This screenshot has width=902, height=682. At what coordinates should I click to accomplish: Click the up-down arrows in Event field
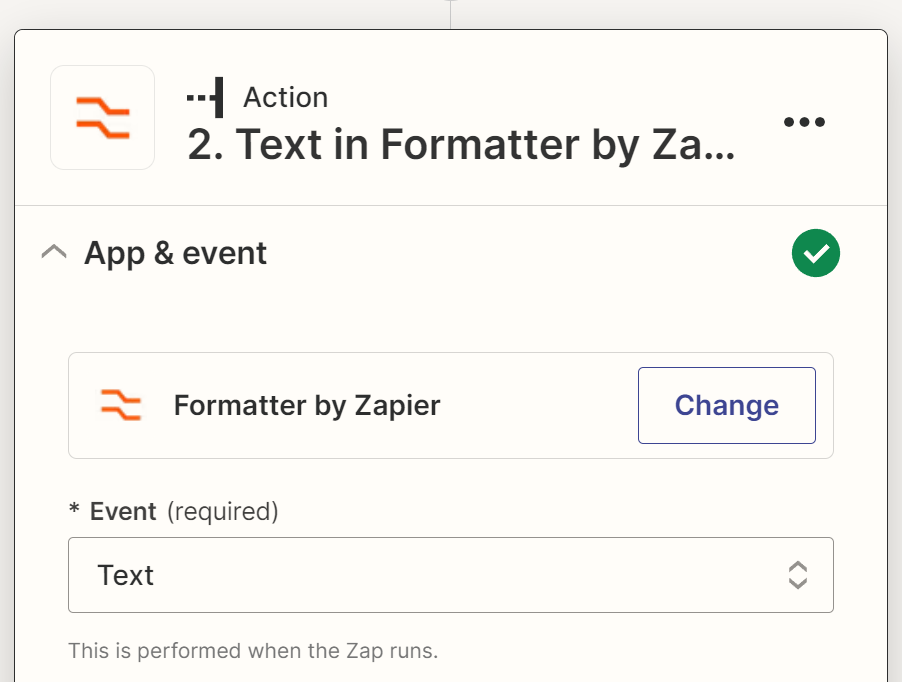[x=797, y=575]
